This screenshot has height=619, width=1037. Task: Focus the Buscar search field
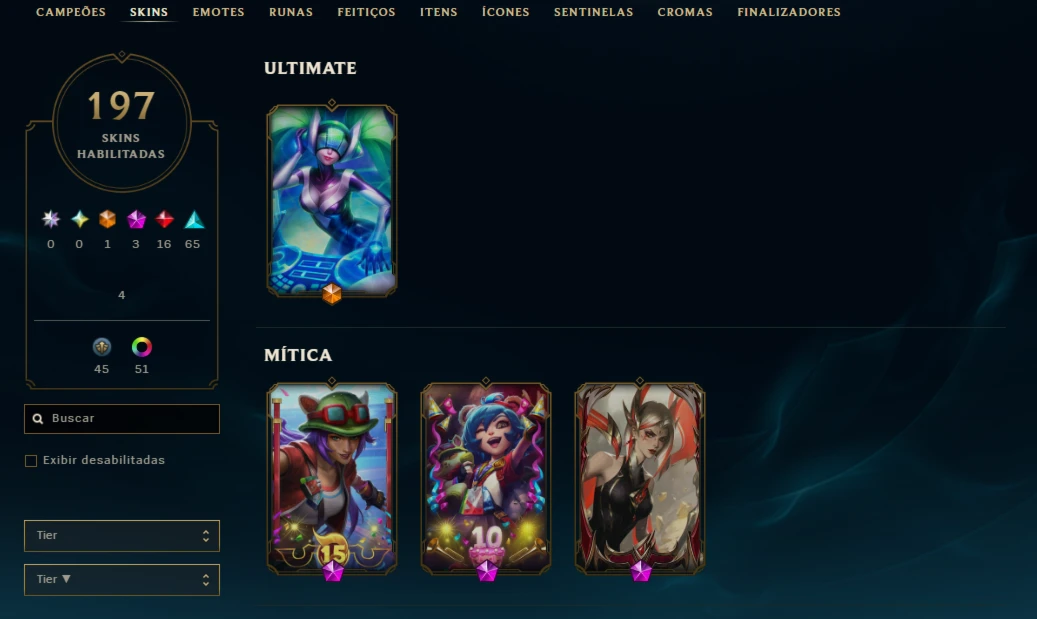pyautogui.click(x=122, y=419)
